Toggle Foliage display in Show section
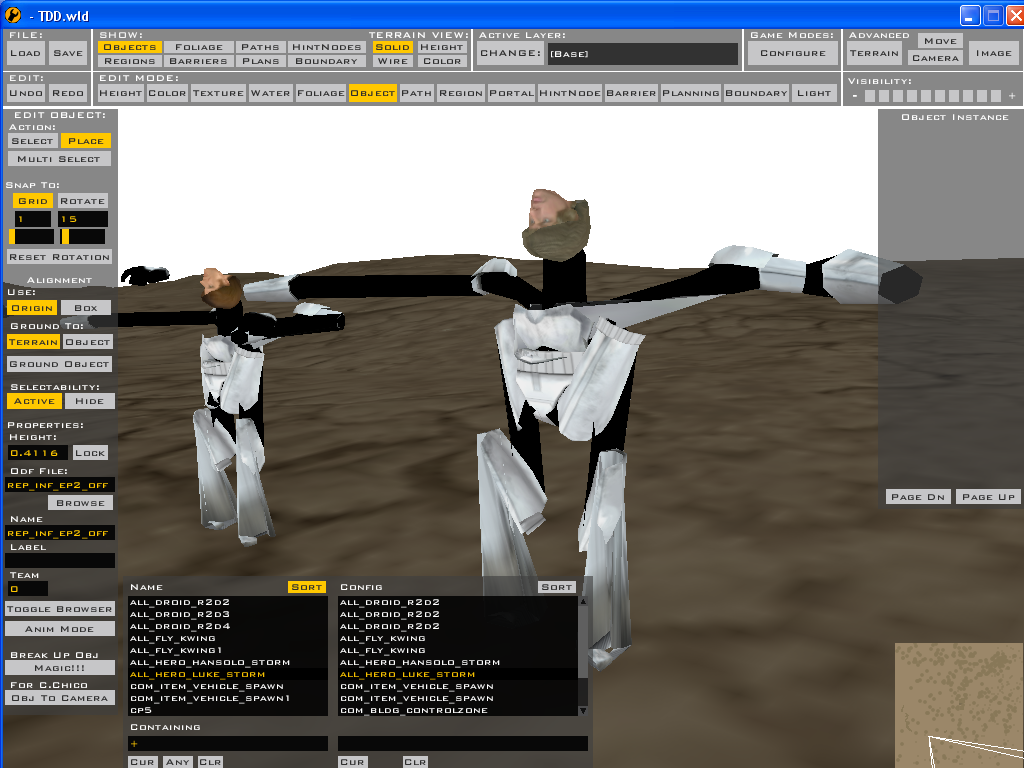 click(x=199, y=47)
